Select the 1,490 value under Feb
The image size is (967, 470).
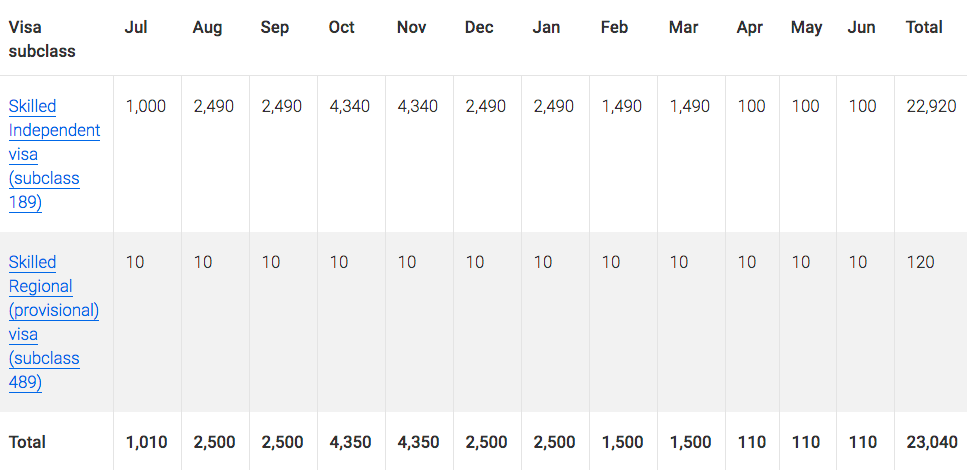pyautogui.click(x=622, y=106)
